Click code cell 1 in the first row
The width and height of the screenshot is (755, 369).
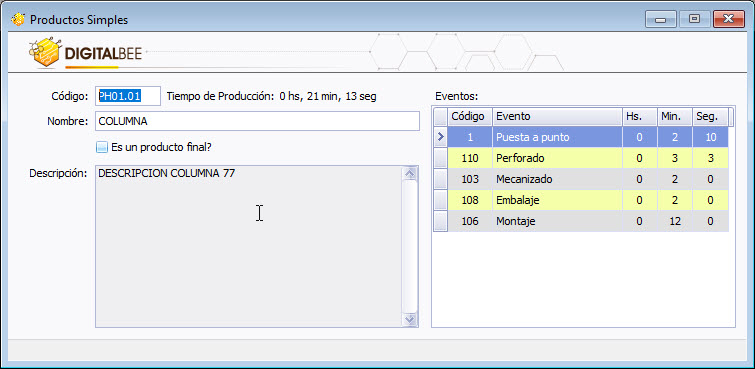click(470, 137)
